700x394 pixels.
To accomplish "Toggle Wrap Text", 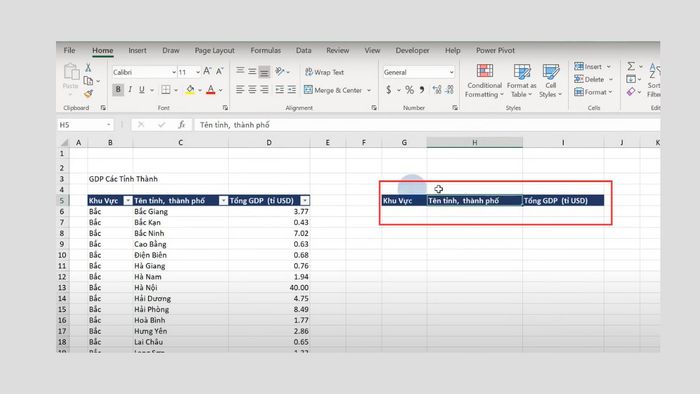I will pos(324,72).
